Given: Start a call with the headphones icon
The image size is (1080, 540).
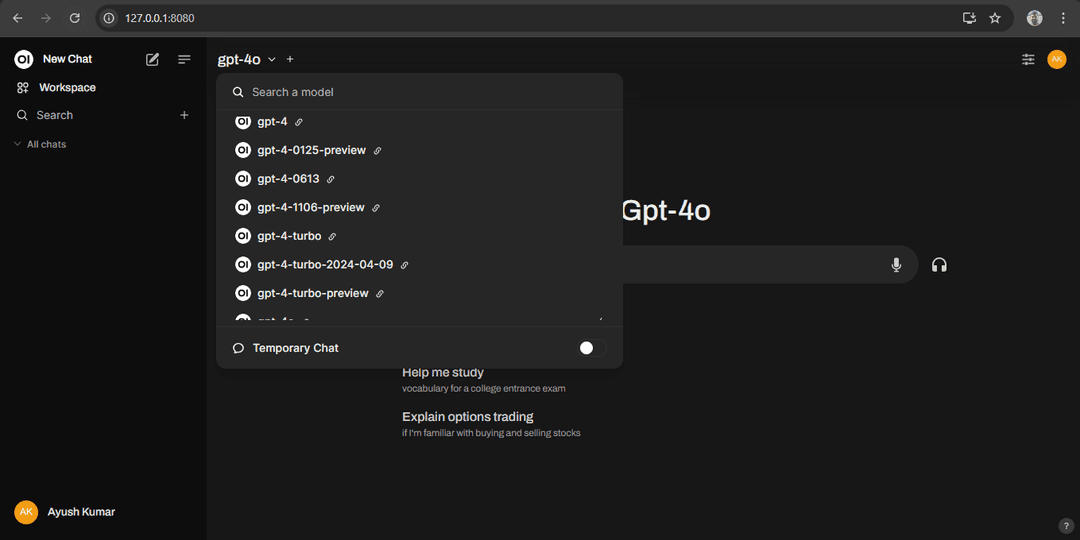Looking at the screenshot, I should click(939, 265).
